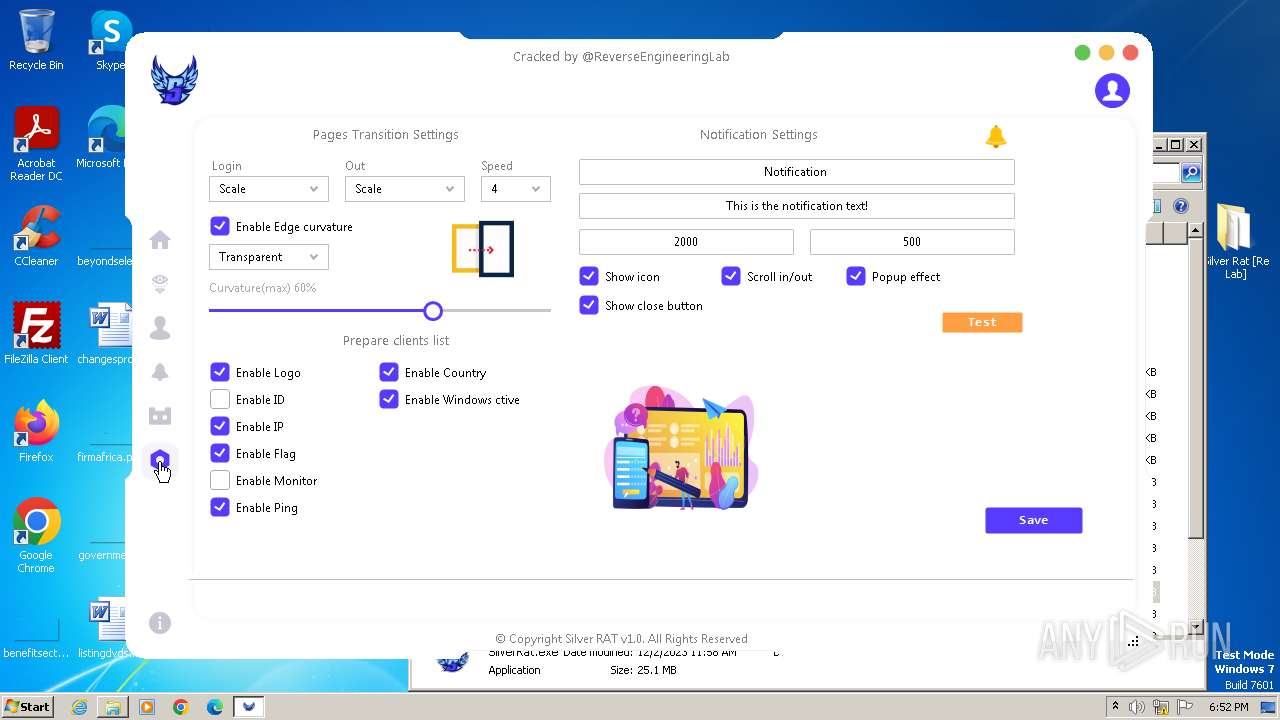
Task: Open Recycle Bin desktop icon
Action: tap(36, 40)
